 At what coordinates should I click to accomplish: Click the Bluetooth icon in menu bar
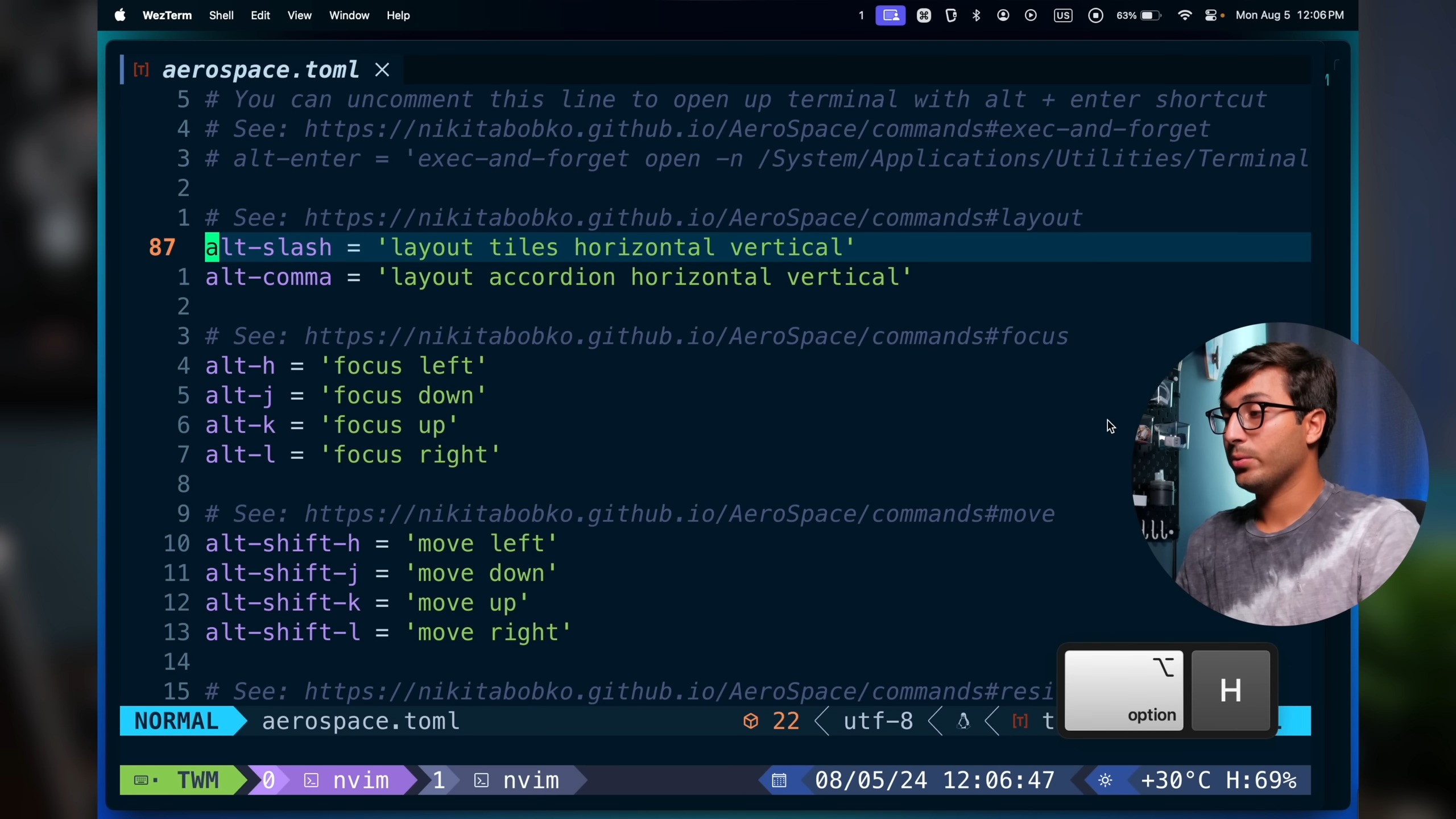[x=977, y=15]
